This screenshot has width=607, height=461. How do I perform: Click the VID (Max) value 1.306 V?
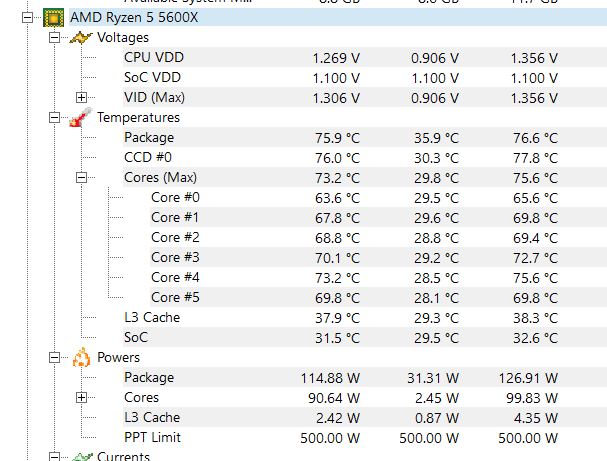click(x=336, y=98)
